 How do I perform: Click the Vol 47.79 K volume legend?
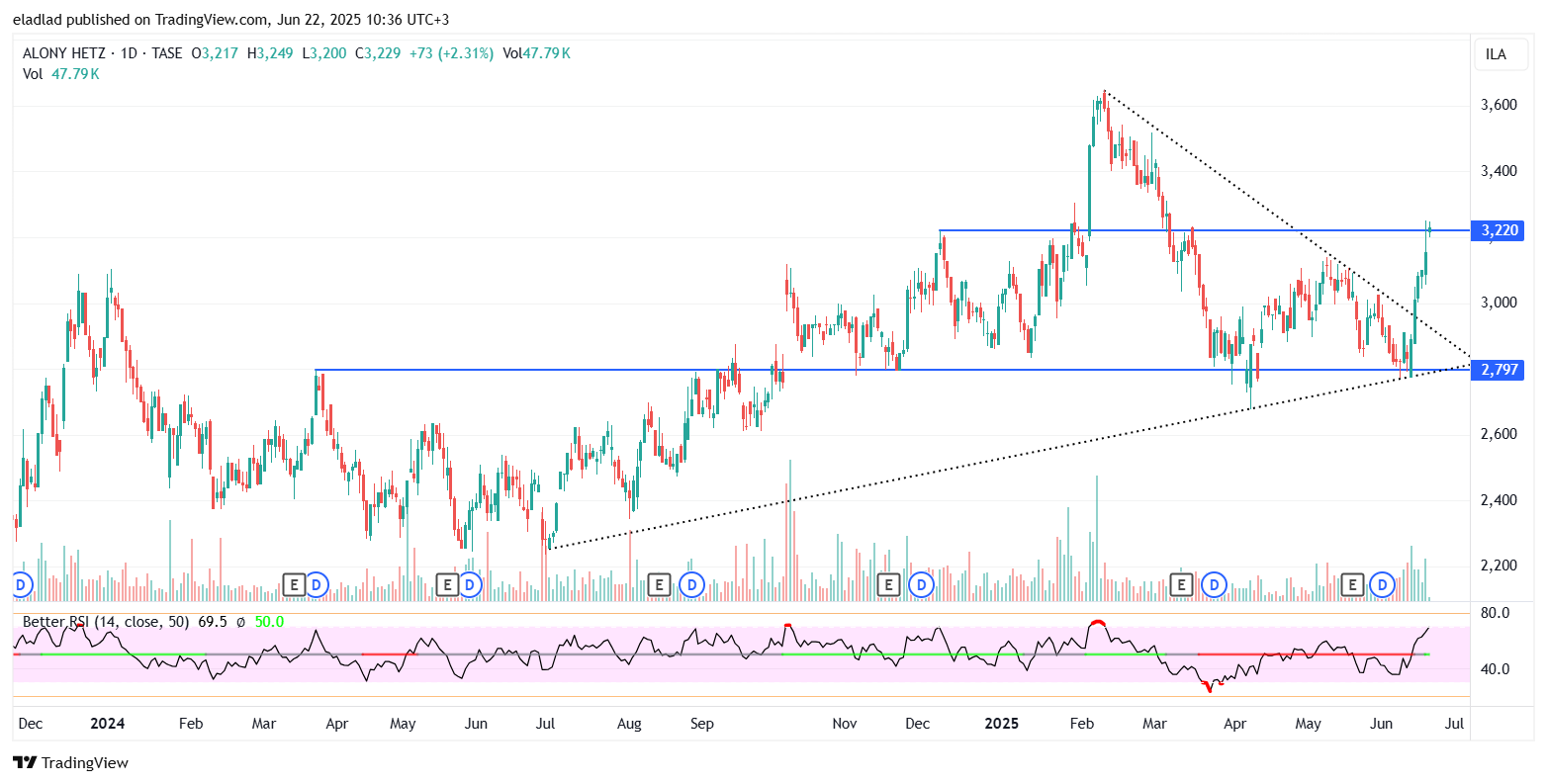tap(61, 73)
